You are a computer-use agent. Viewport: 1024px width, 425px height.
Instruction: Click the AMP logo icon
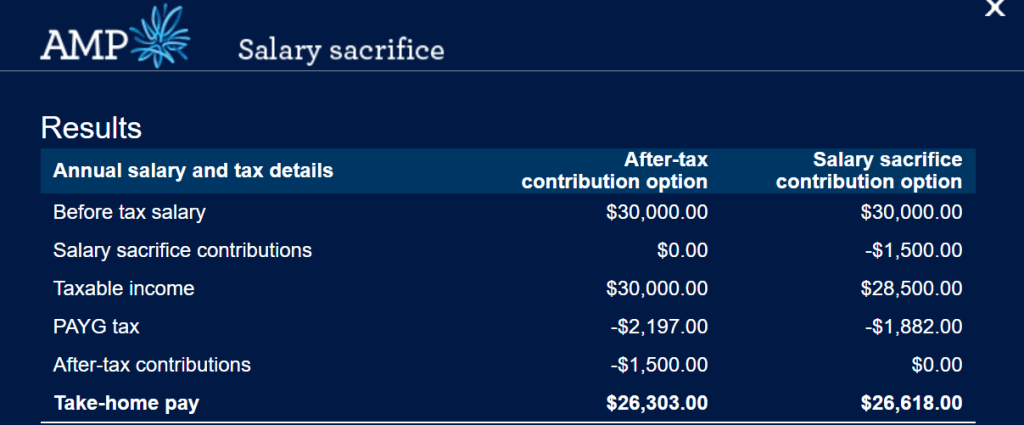pyautogui.click(x=114, y=40)
